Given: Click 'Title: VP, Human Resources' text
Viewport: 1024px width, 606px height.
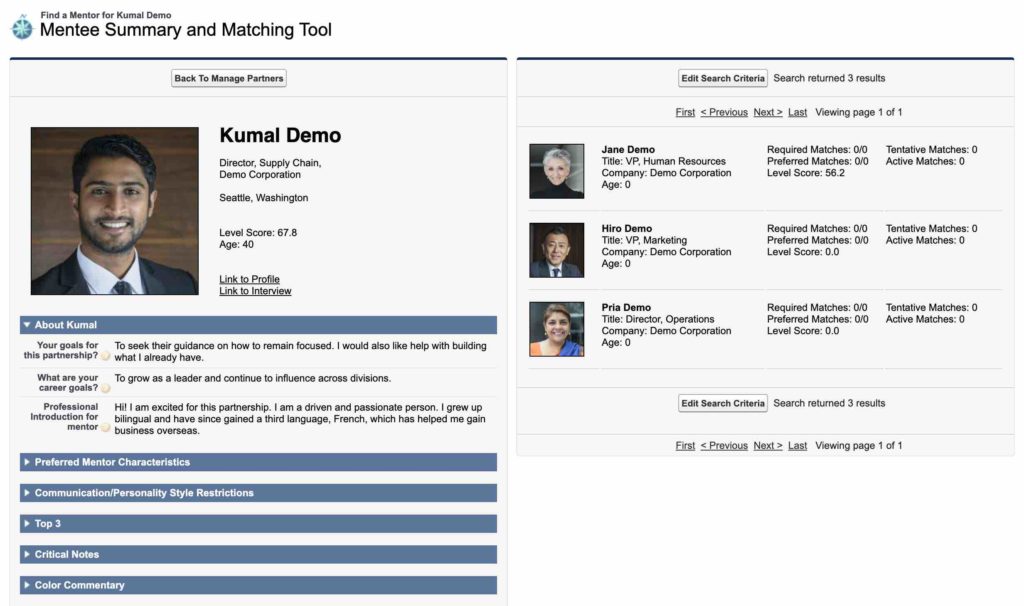Looking at the screenshot, I should click(x=664, y=161).
